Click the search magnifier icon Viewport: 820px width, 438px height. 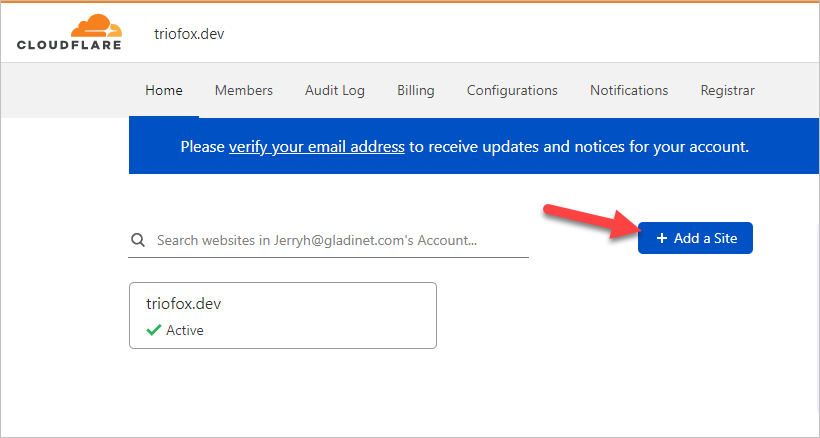[138, 240]
